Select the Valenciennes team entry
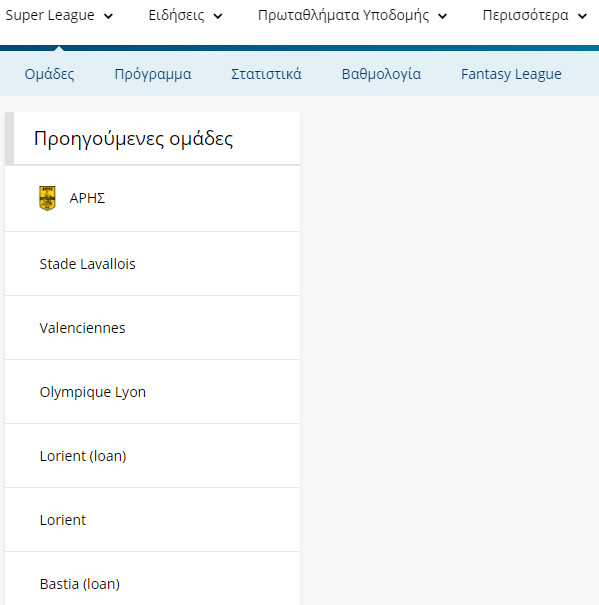 click(x=152, y=328)
